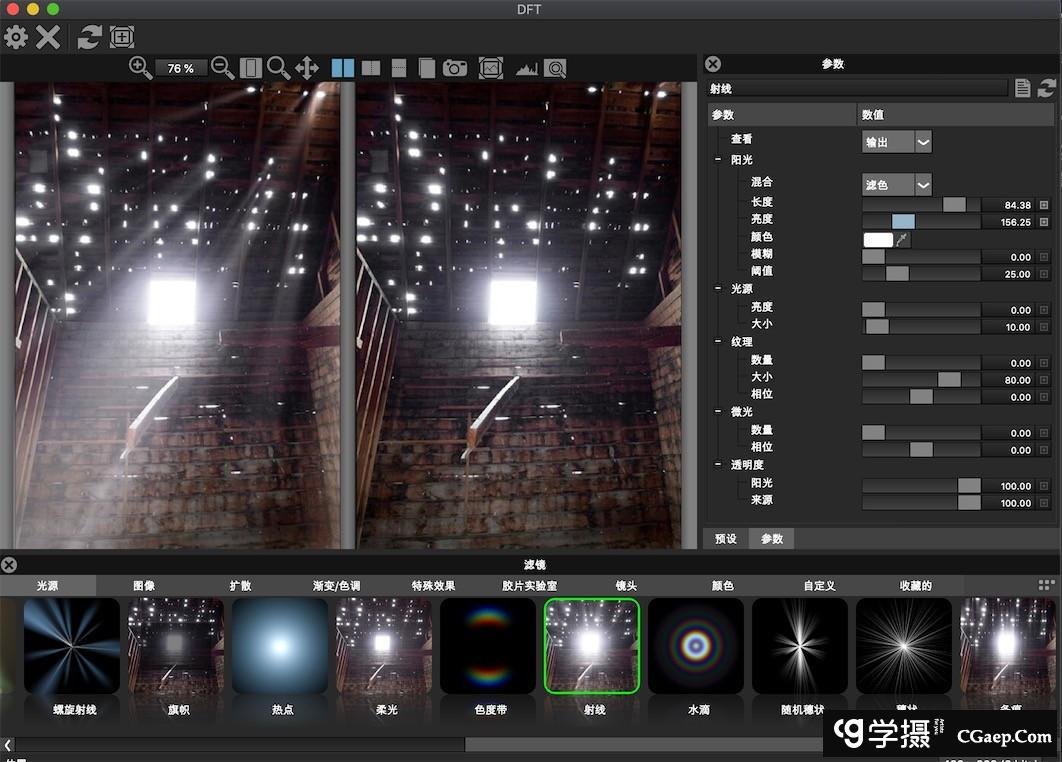Show the histogram view icon
Viewport: 1062px width, 762px height.
point(526,68)
